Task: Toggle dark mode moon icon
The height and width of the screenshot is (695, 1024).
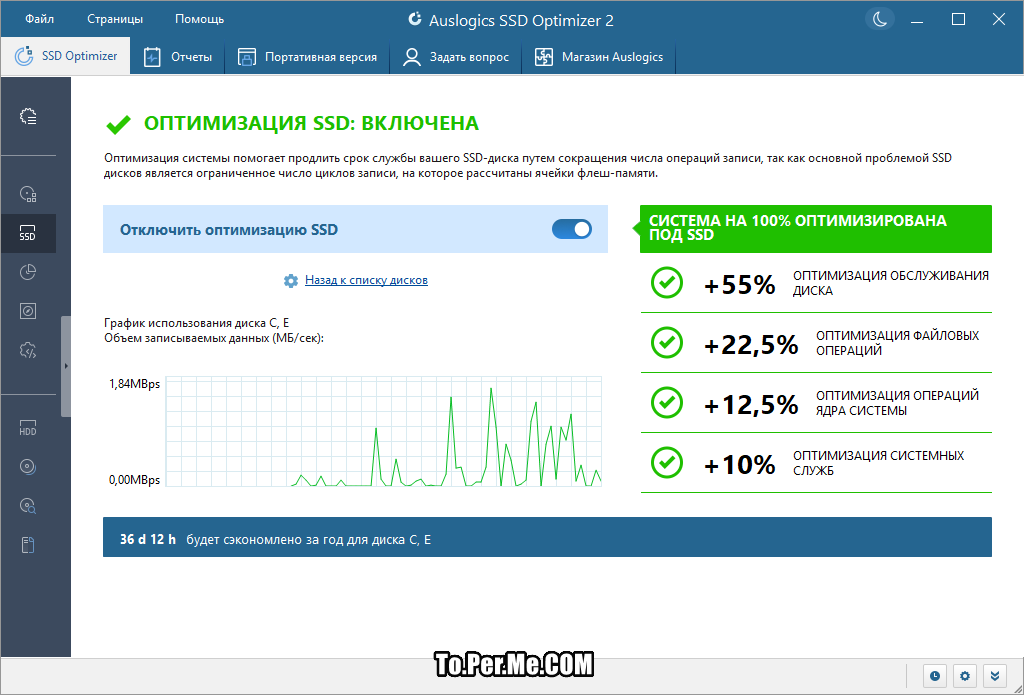Action: tap(880, 20)
